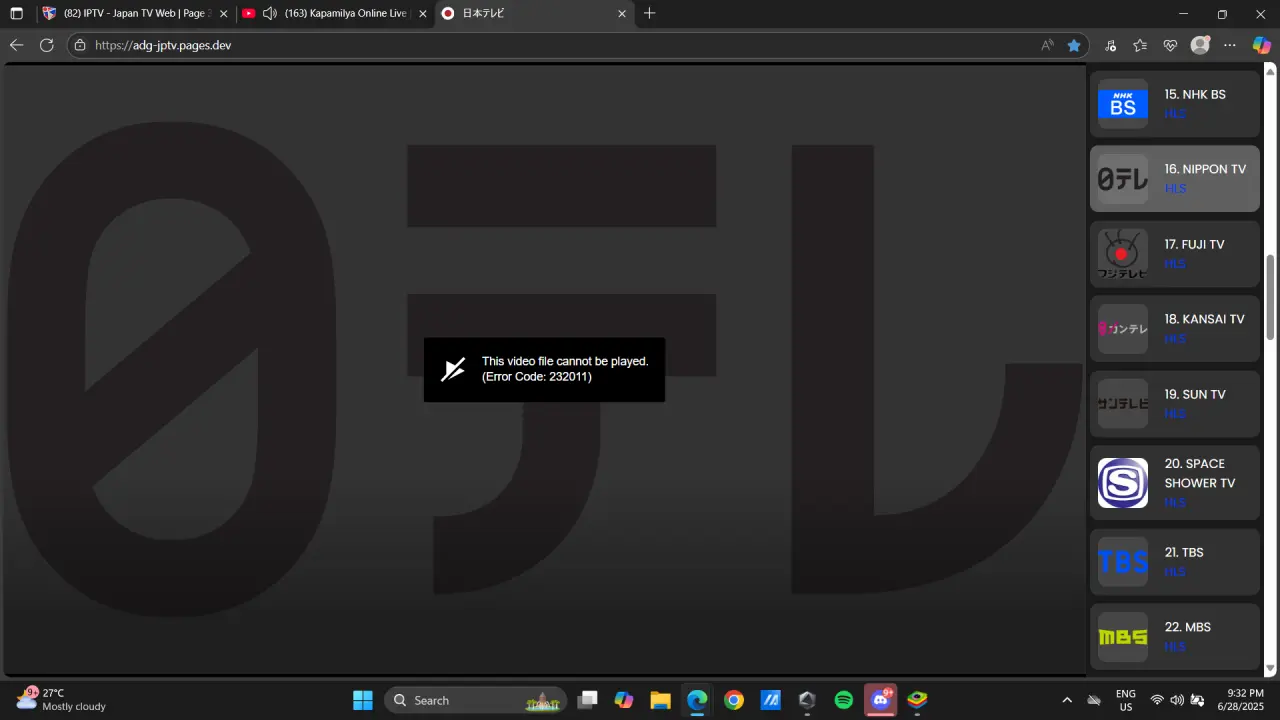Image resolution: width=1280 pixels, height=720 pixels.
Task: Open the Edge profile avatar
Action: pos(1200,45)
